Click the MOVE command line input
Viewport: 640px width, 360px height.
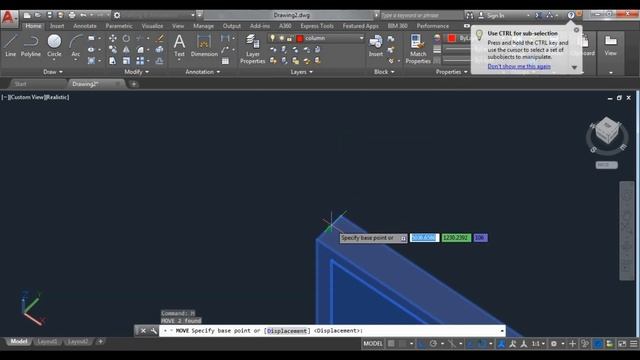pos(333,331)
